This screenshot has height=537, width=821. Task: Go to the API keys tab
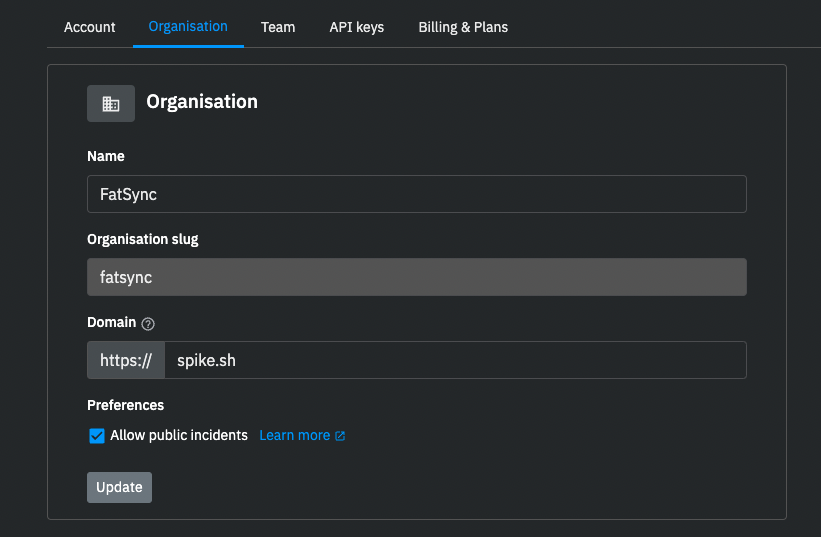coord(357,27)
